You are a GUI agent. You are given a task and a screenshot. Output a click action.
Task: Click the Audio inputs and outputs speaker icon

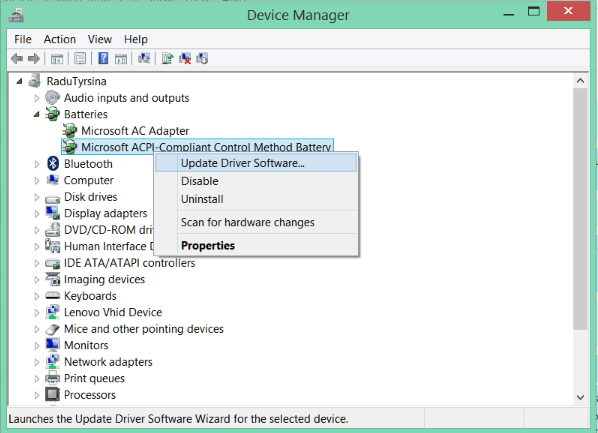(x=52, y=98)
